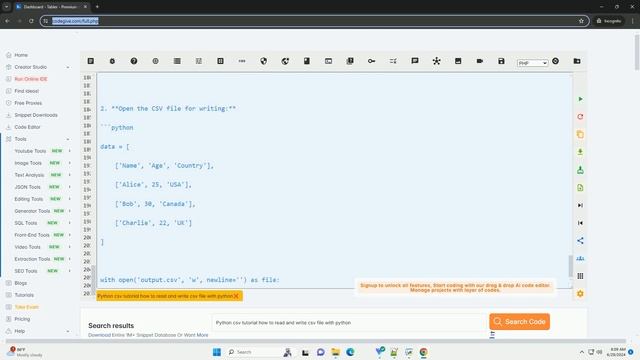Open Chrome from the taskbar
640x360 pixels.
423,352
